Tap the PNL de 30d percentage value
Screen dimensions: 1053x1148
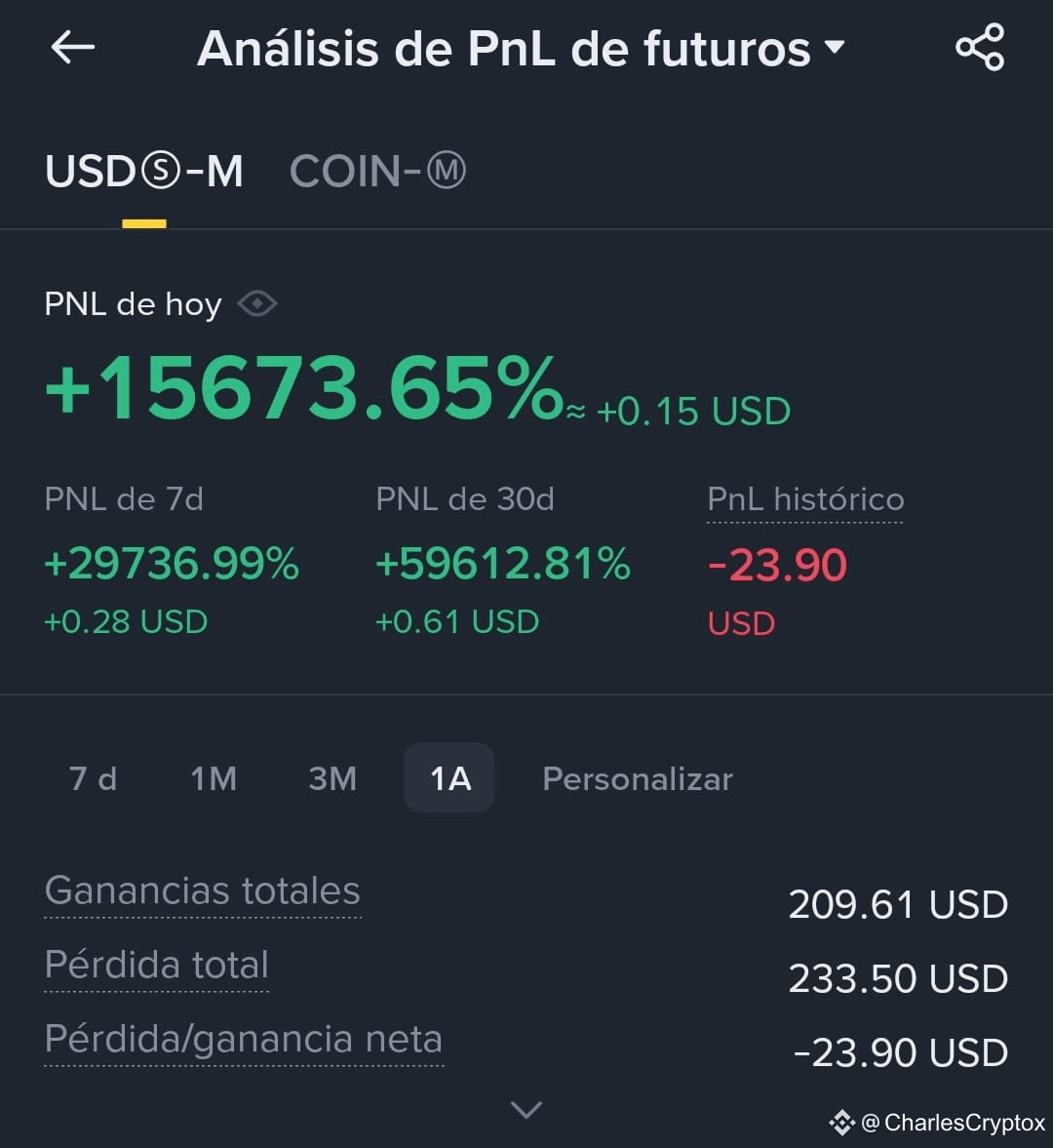(x=503, y=564)
